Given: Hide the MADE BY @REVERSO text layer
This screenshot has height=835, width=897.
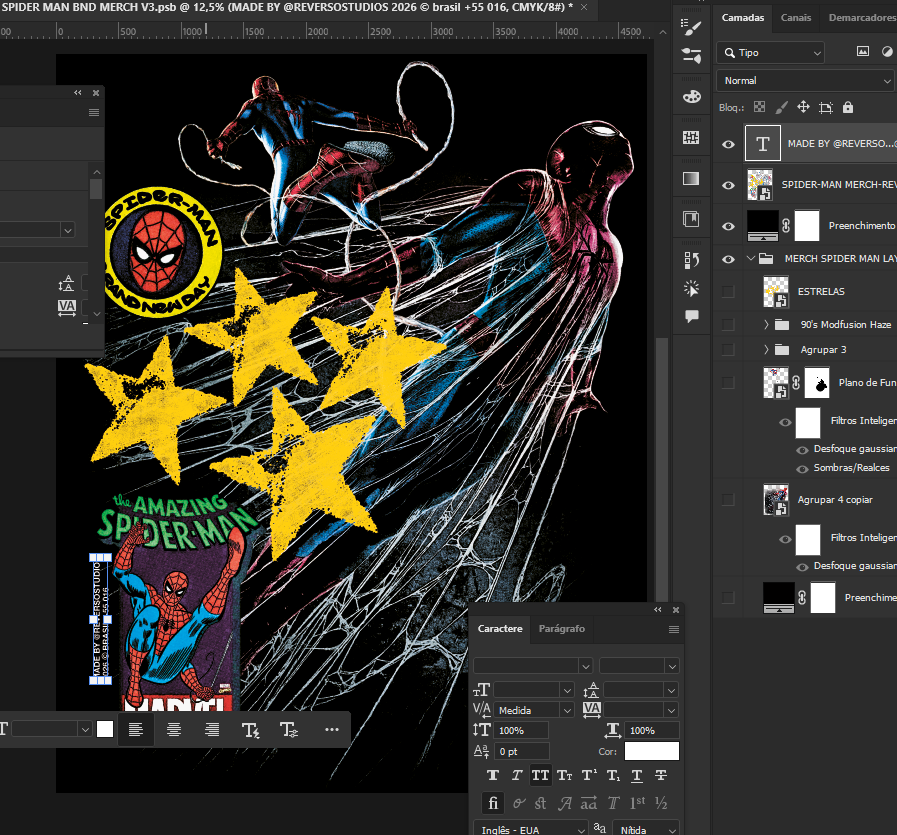Looking at the screenshot, I should 728,144.
